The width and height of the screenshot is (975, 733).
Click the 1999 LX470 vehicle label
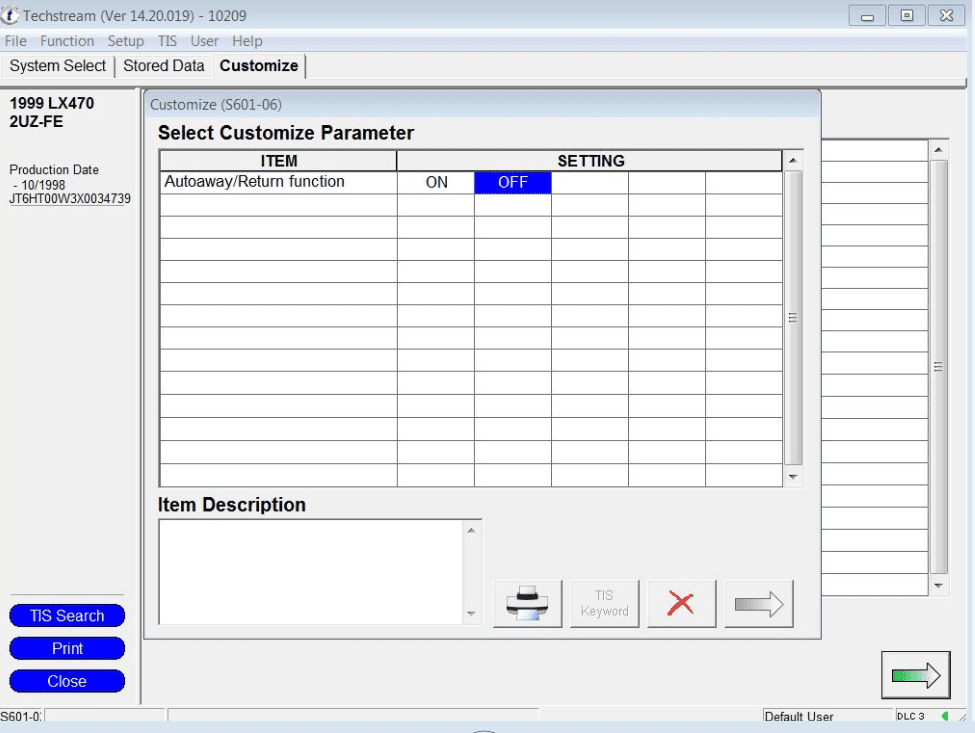pos(52,103)
